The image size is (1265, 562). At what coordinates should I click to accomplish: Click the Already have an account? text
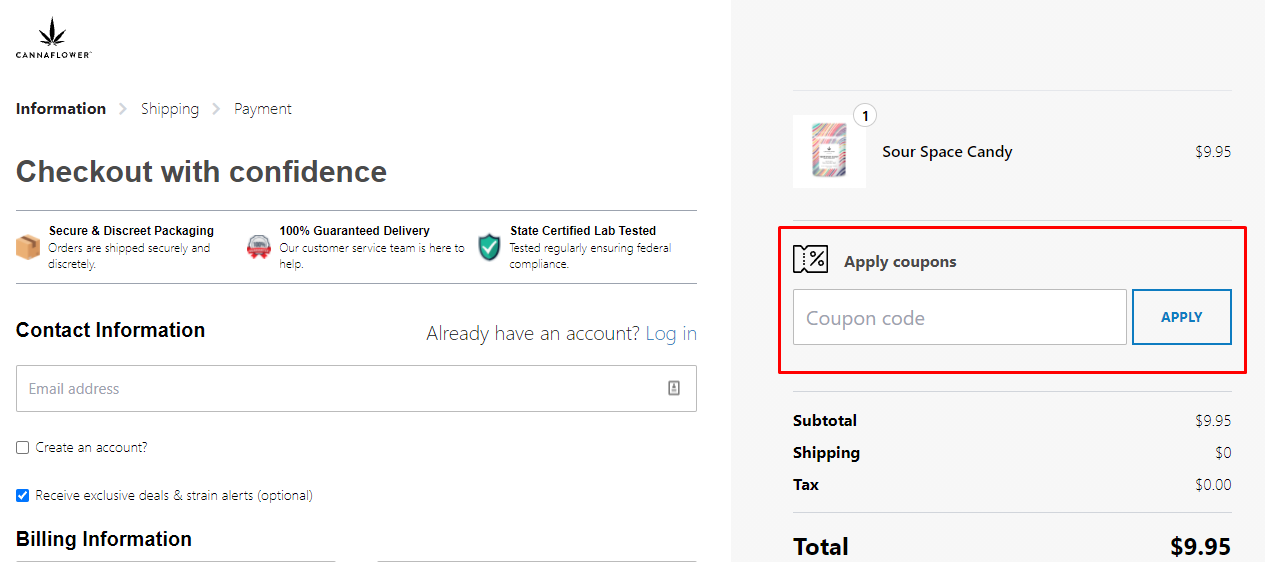point(533,334)
